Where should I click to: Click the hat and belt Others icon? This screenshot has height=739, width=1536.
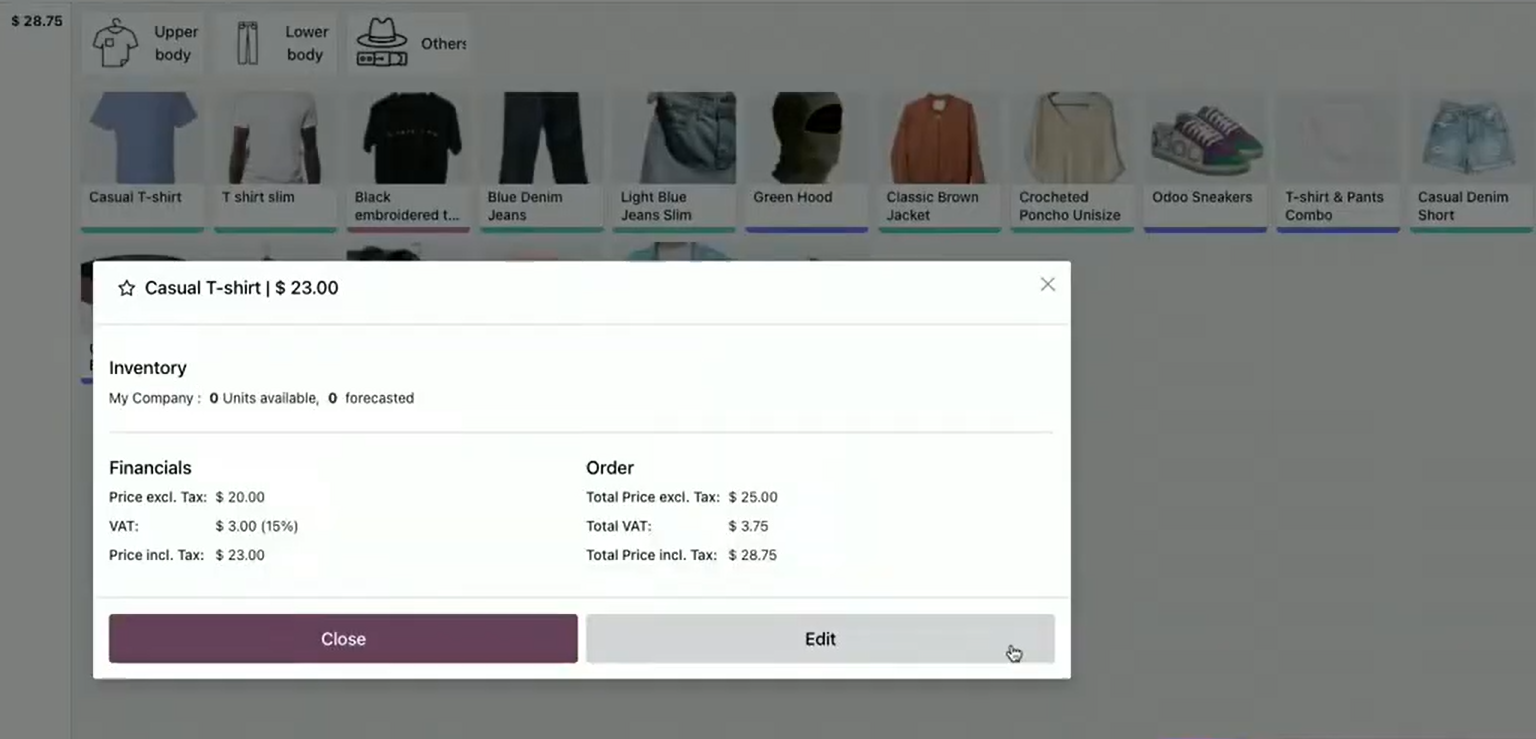point(382,44)
